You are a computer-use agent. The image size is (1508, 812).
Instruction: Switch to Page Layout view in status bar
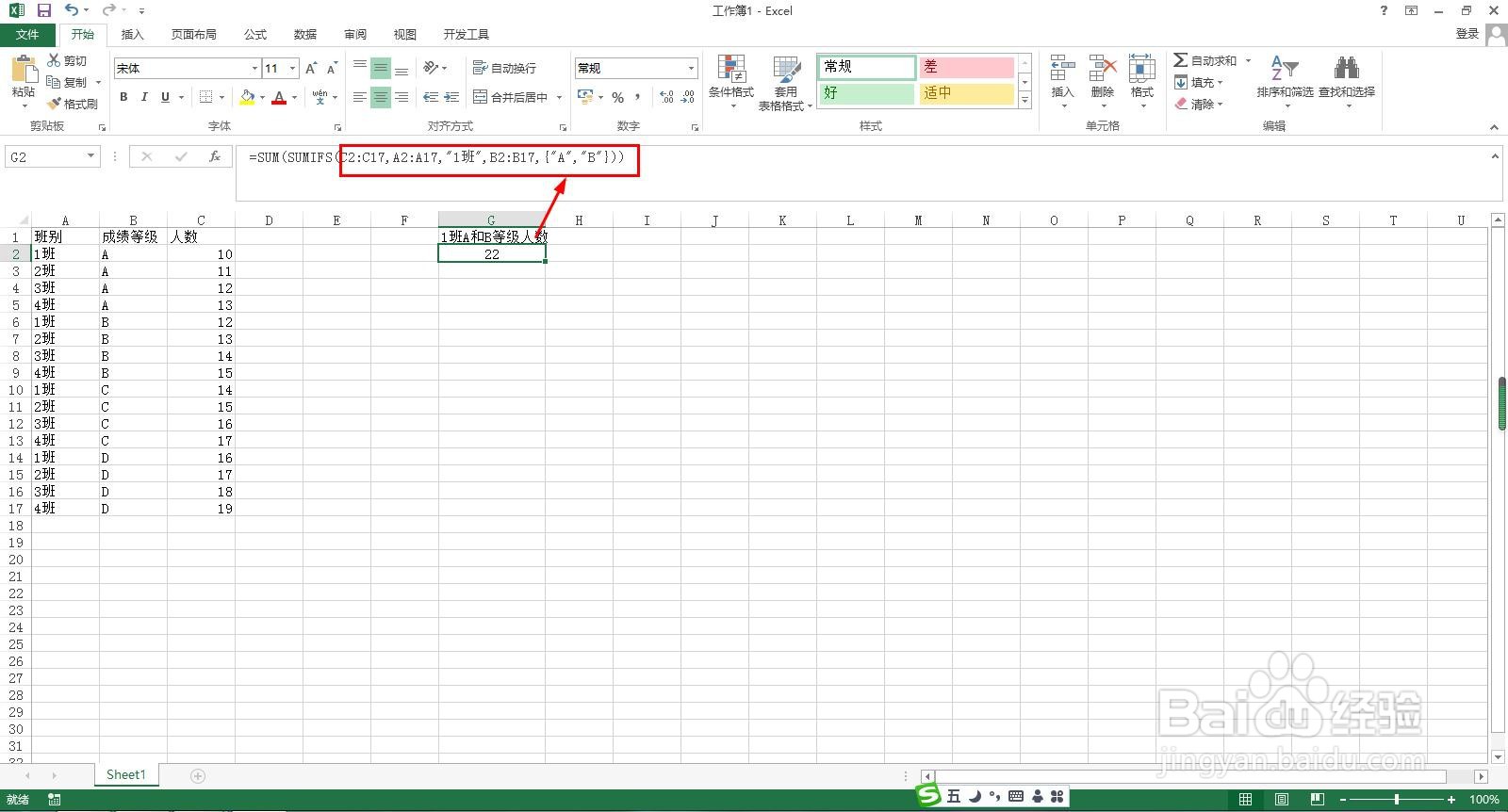click(1281, 800)
